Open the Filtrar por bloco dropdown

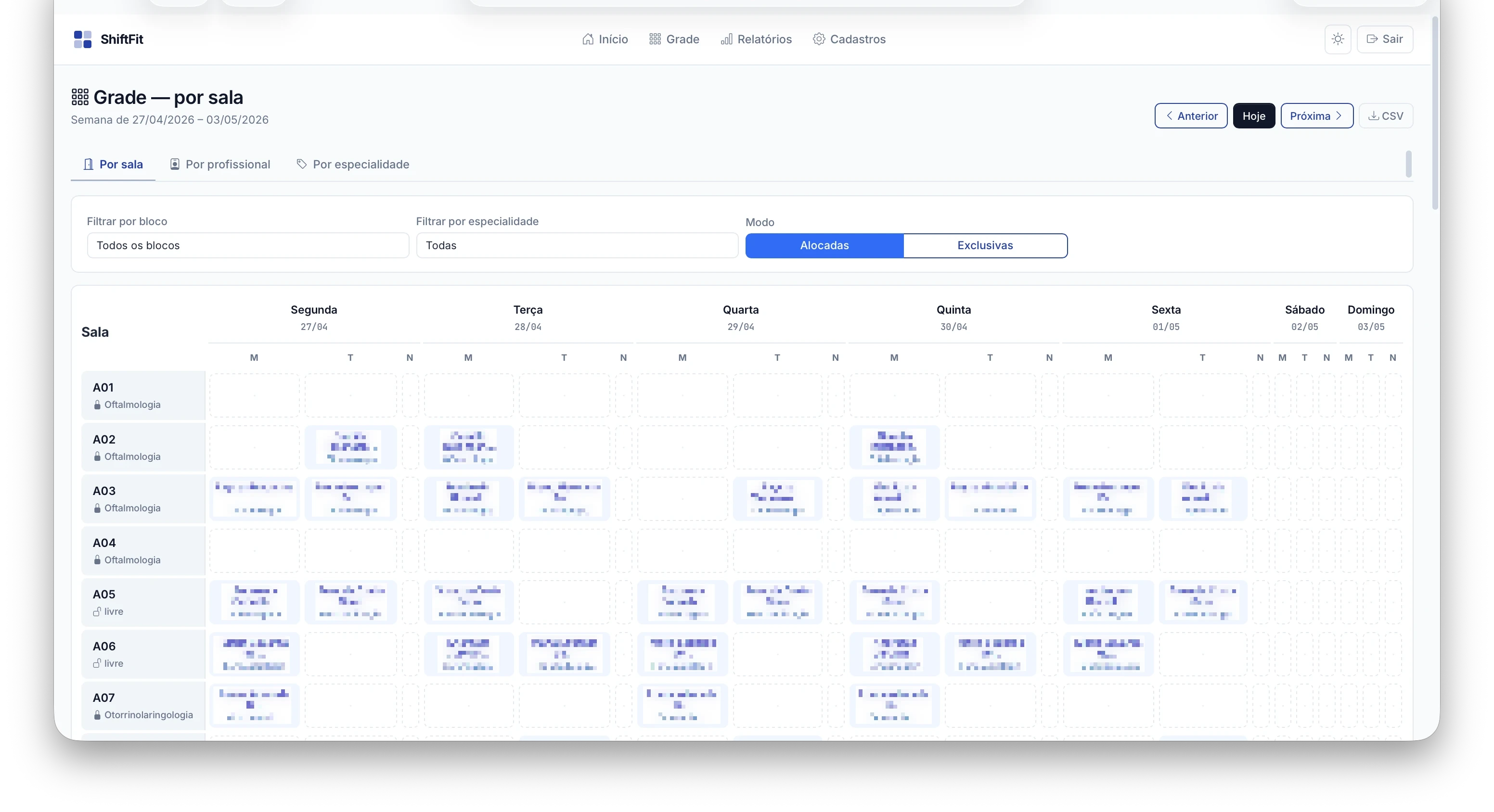[x=248, y=246]
